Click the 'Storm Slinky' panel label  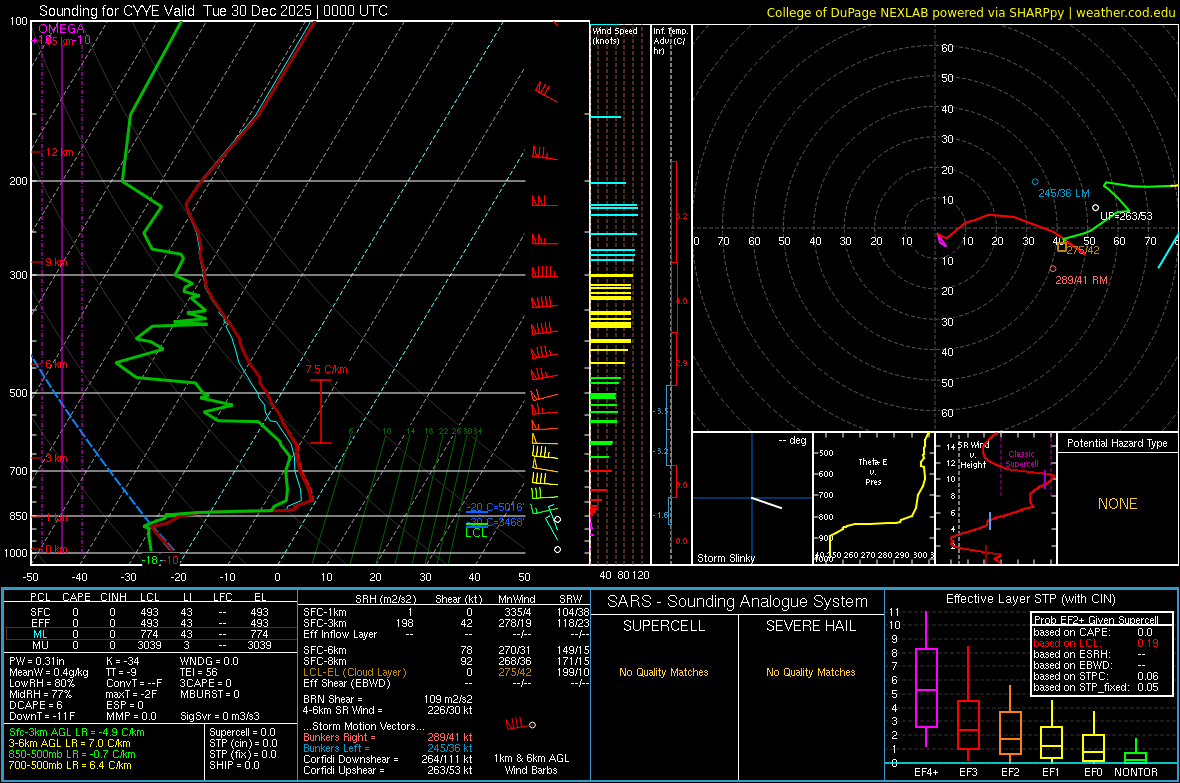(725, 558)
